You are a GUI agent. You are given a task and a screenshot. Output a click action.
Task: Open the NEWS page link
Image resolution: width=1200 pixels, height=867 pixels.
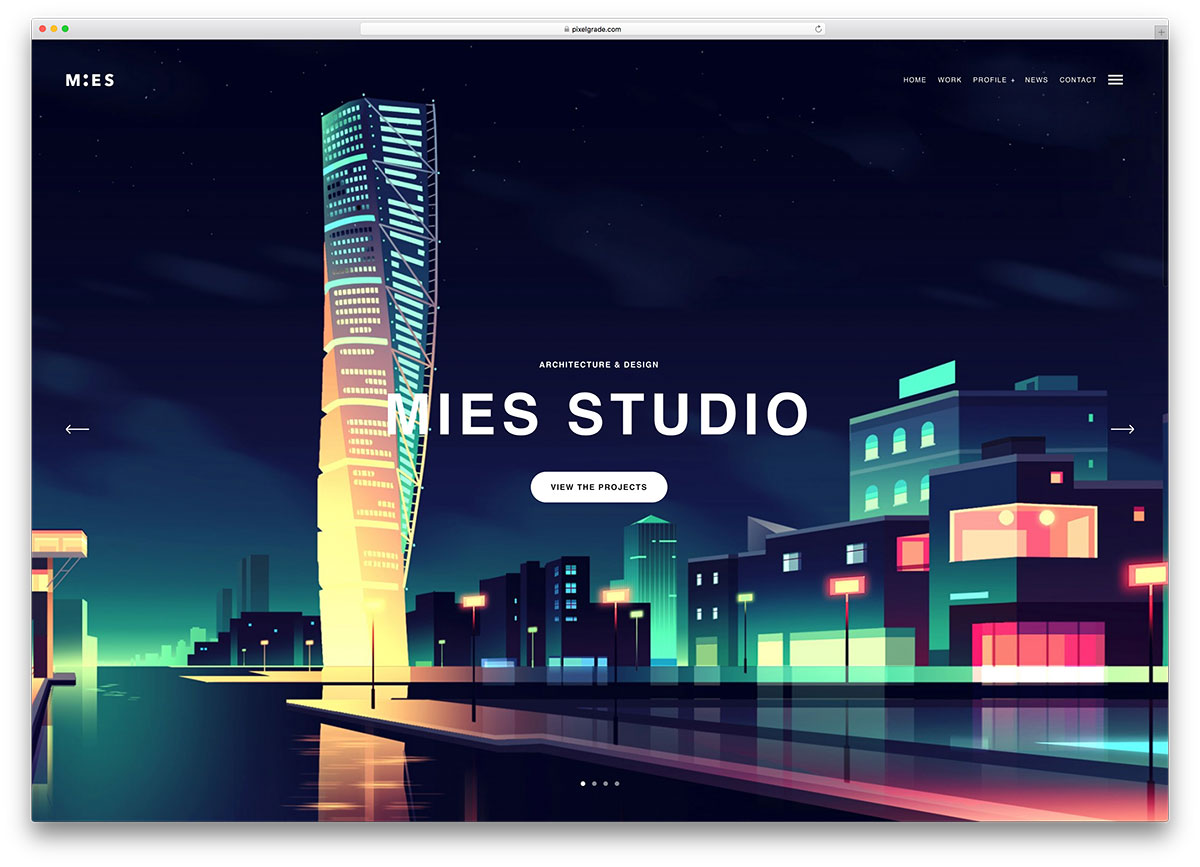click(x=1036, y=80)
